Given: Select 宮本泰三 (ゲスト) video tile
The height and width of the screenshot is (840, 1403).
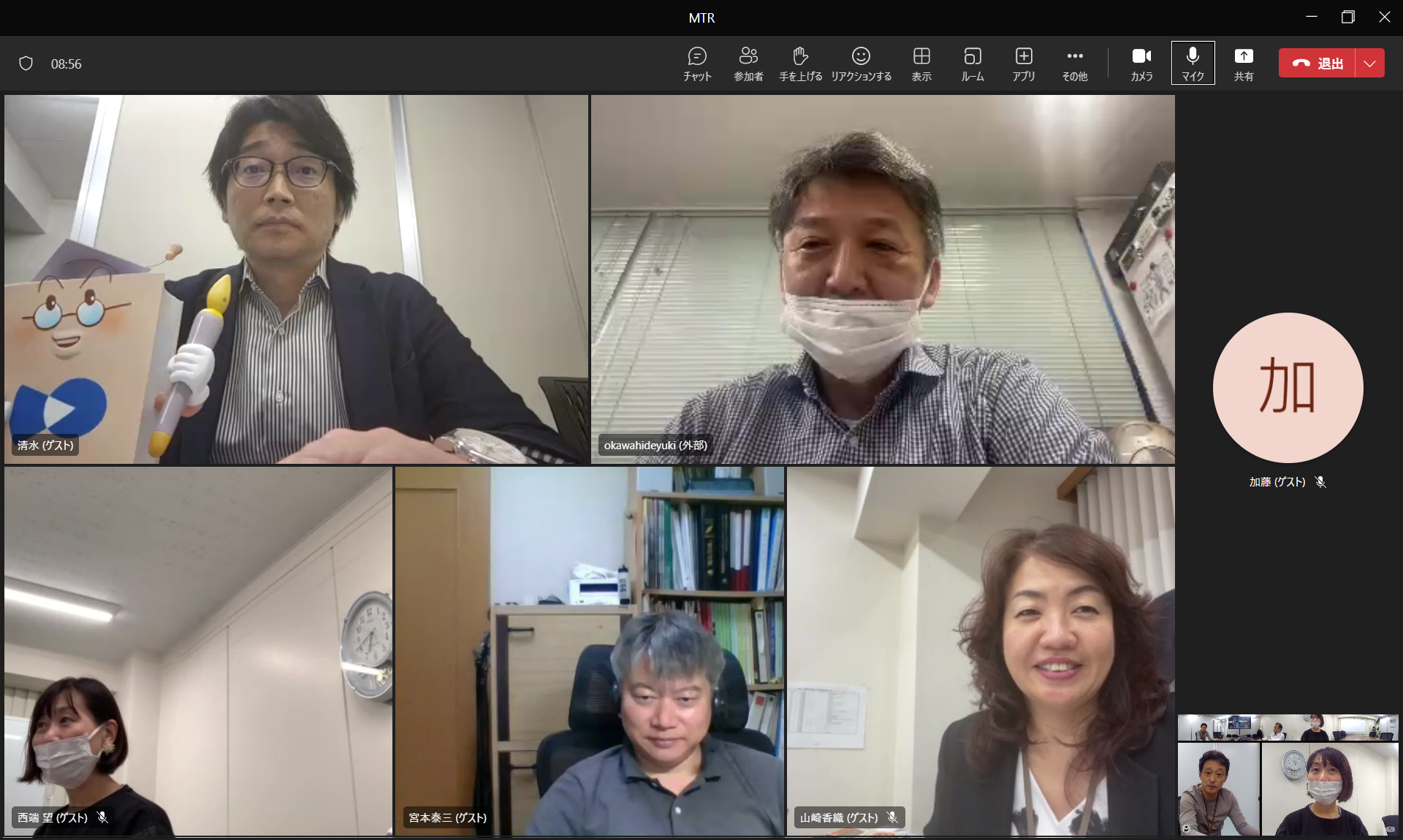Looking at the screenshot, I should tap(590, 652).
